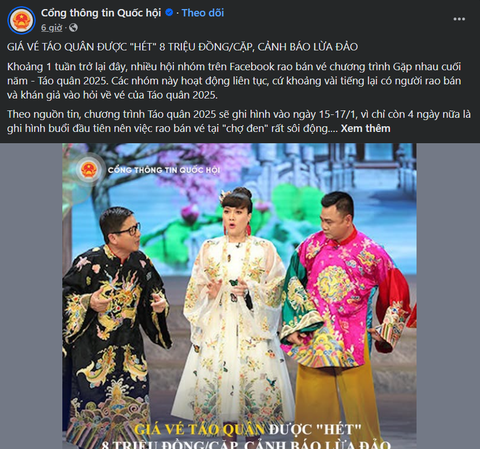Click the blue verified badge
This screenshot has width=480, height=449.
click(169, 13)
